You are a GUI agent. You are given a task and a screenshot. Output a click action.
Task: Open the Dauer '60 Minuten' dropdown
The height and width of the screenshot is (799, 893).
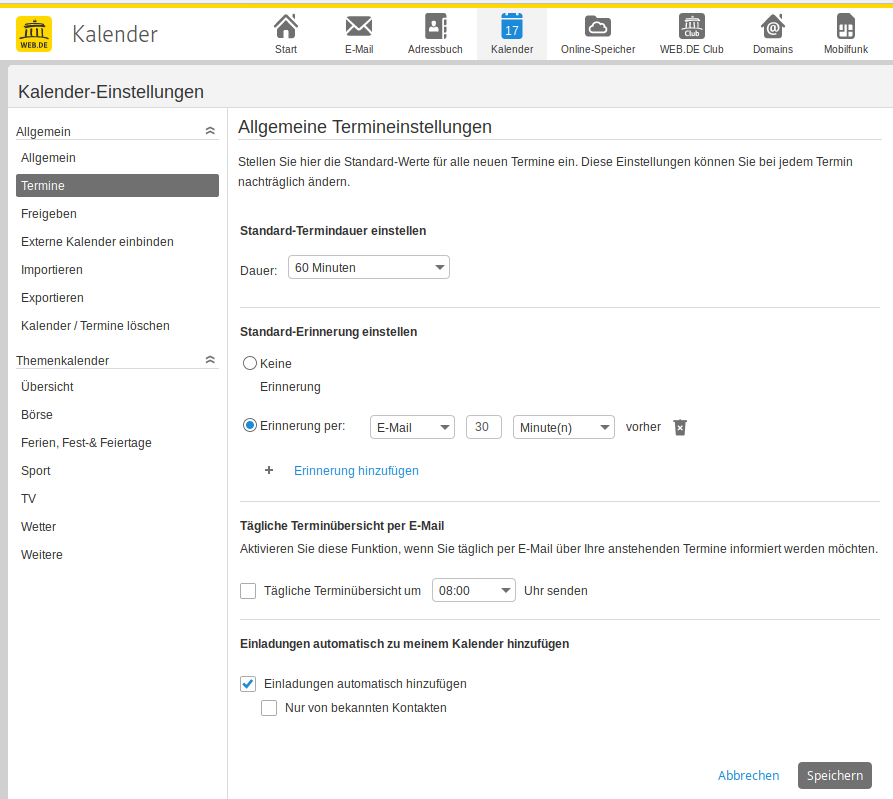pos(368,267)
